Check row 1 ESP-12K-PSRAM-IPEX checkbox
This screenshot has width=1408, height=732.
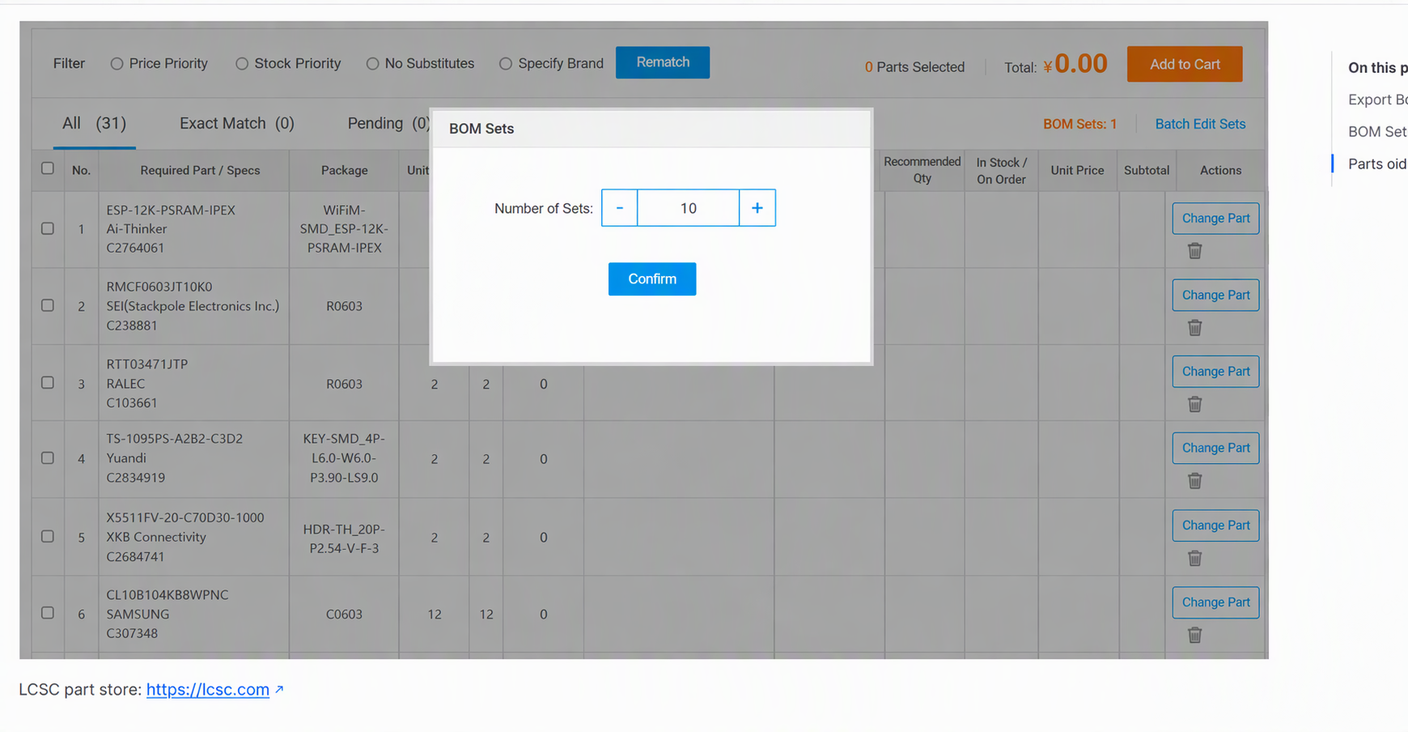[x=47, y=228]
